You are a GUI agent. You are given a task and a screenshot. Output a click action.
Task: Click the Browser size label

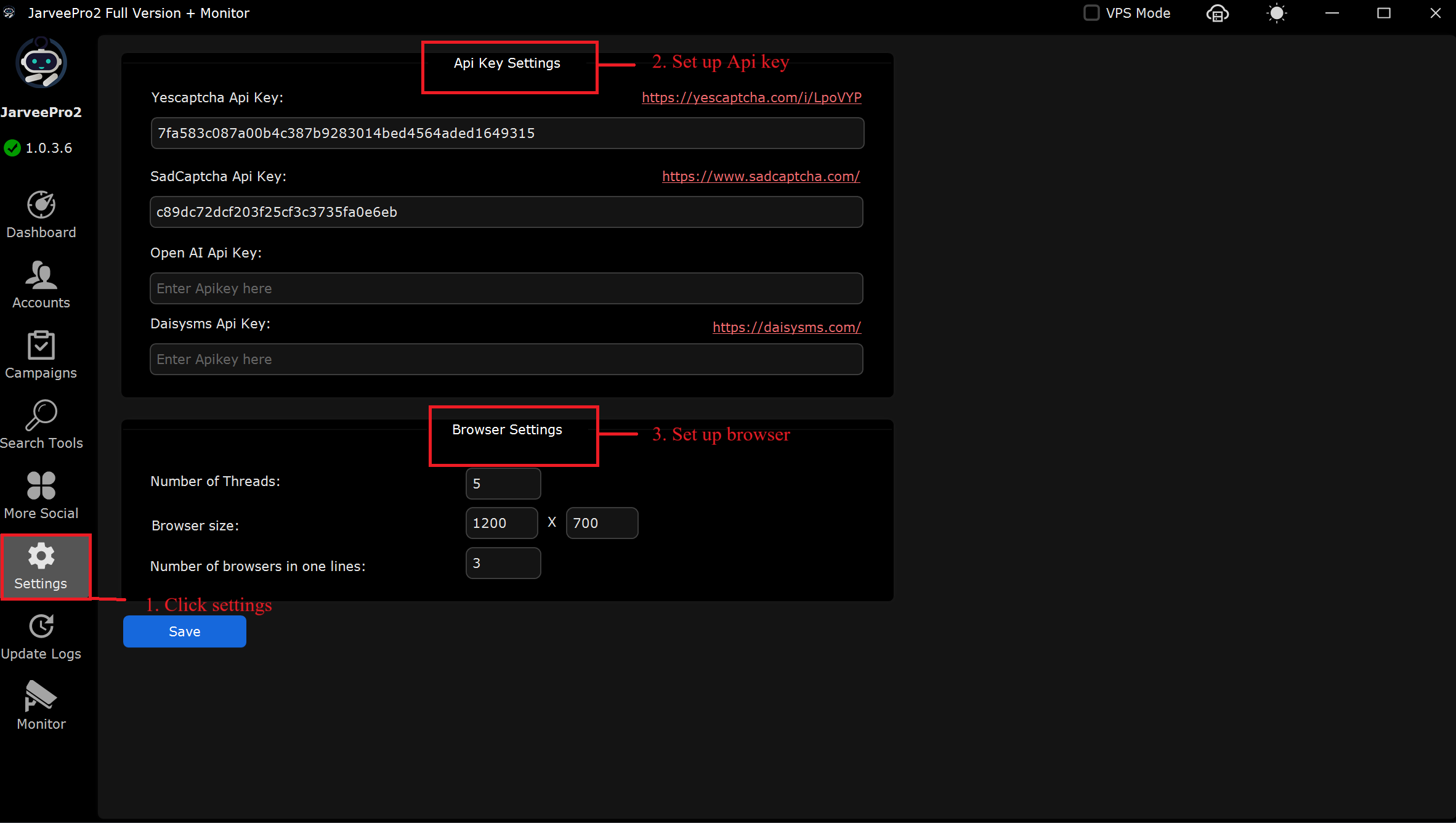(195, 525)
